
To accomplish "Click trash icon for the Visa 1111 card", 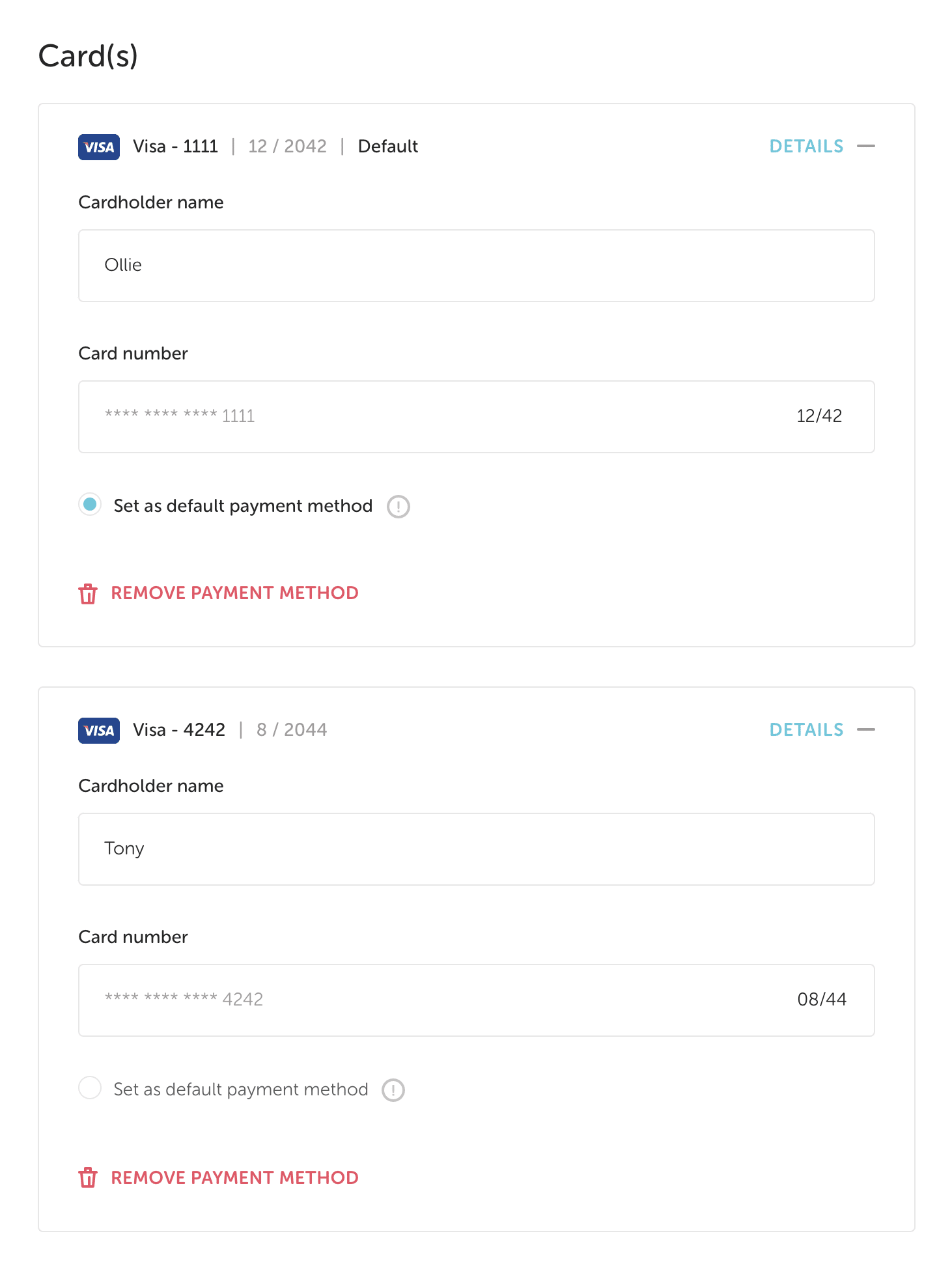I will pyautogui.click(x=88, y=594).
